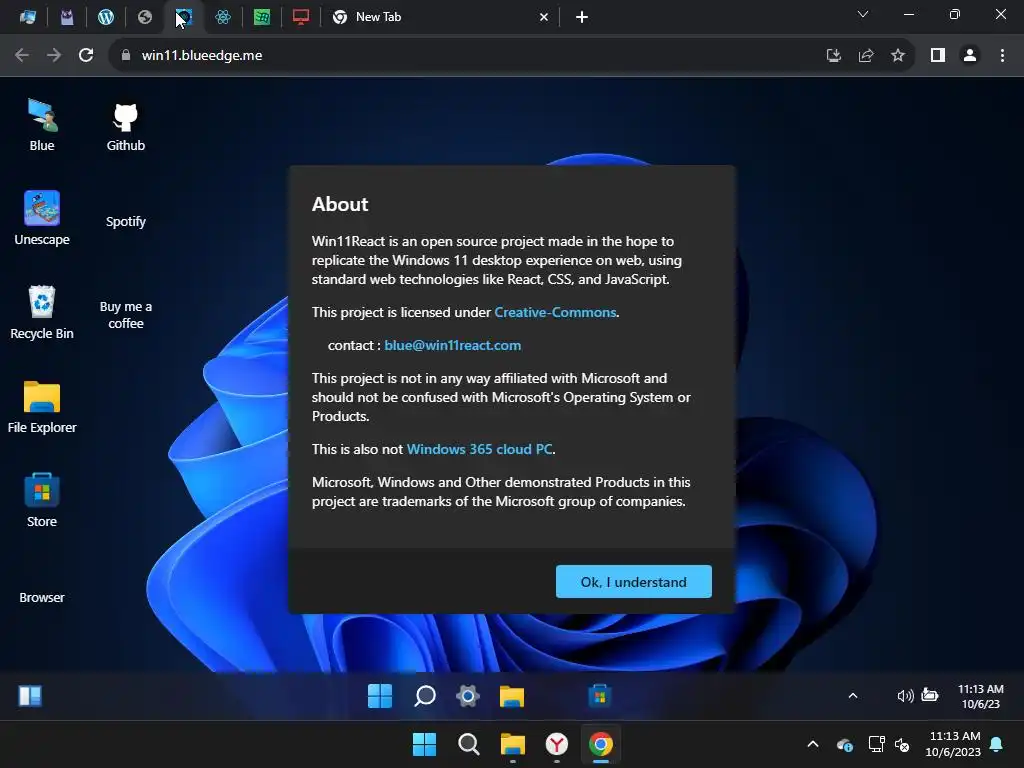Open search in the web taskbar
The width and height of the screenshot is (1024, 768).
pos(424,696)
